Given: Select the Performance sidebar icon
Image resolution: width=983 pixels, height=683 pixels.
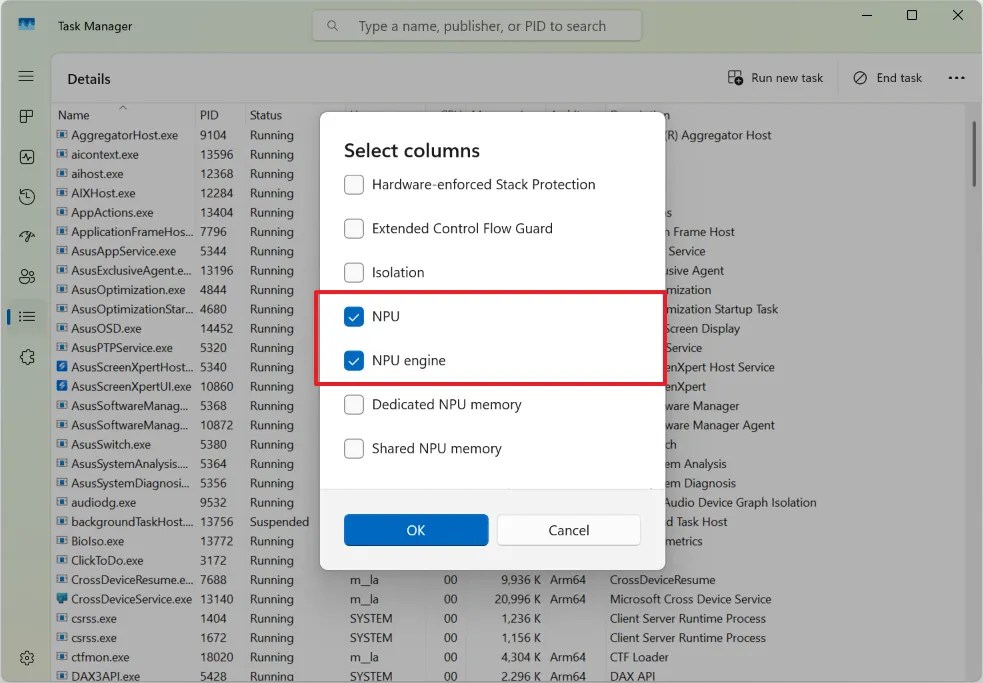Looking at the screenshot, I should tap(26, 156).
